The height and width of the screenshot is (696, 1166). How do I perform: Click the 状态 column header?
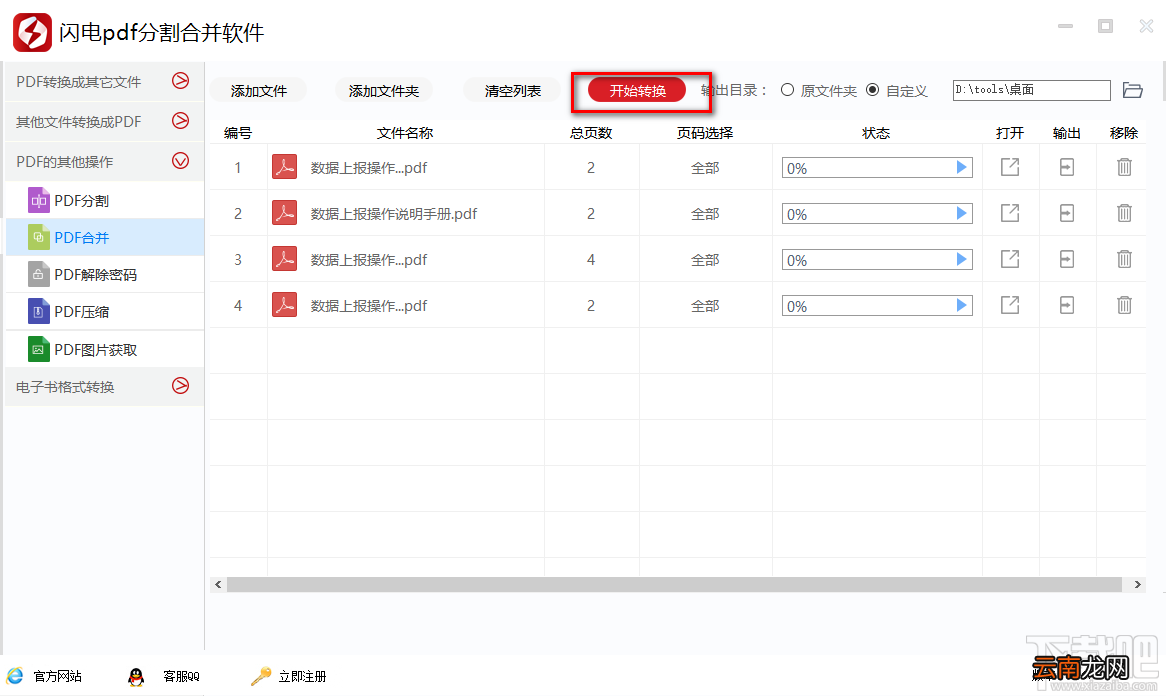(876, 133)
